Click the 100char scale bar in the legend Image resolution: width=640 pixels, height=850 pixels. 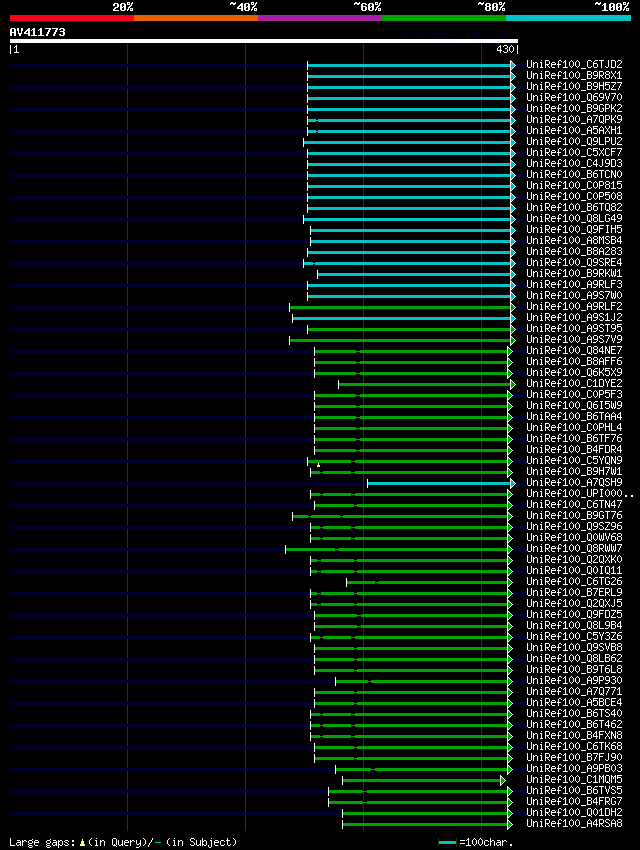tap(447, 842)
